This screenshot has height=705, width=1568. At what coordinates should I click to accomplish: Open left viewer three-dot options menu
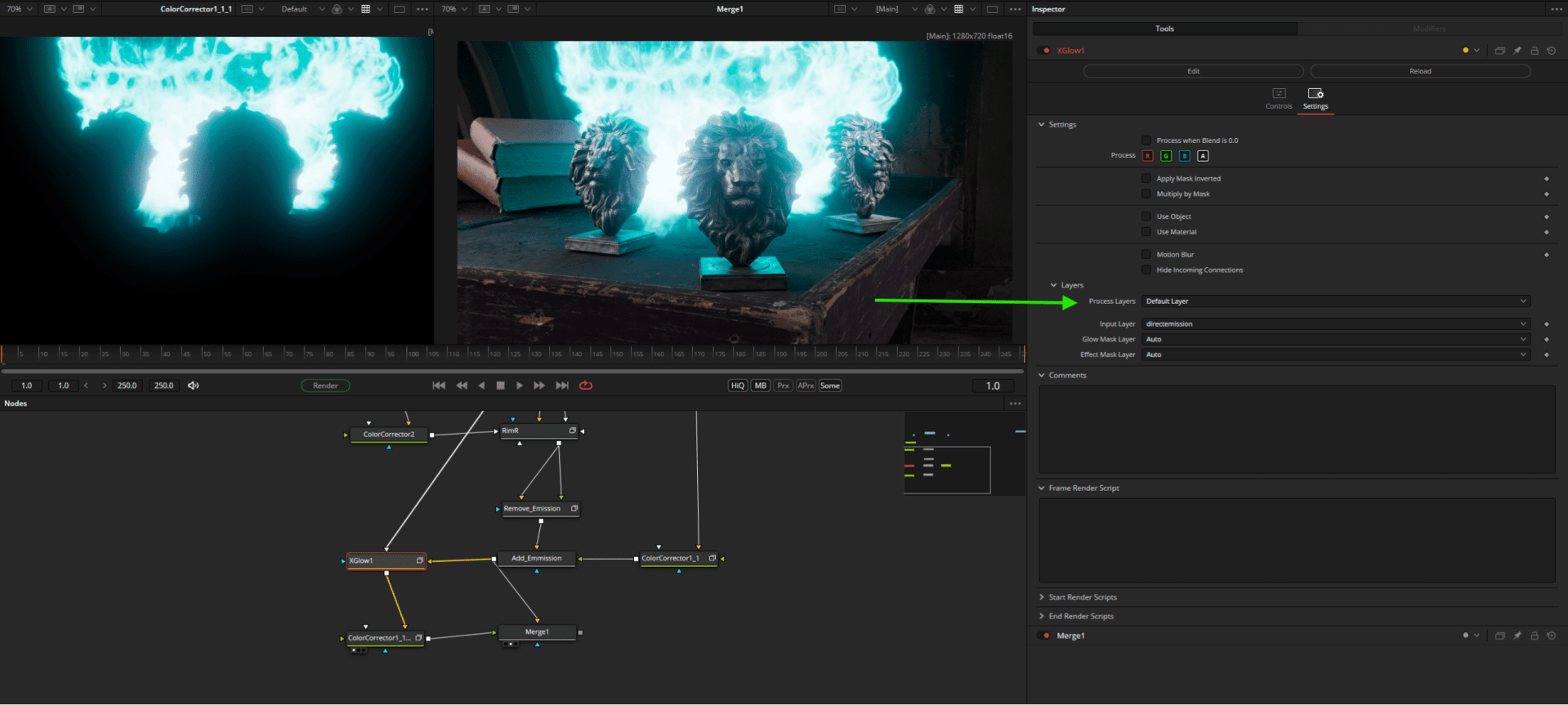tap(422, 9)
